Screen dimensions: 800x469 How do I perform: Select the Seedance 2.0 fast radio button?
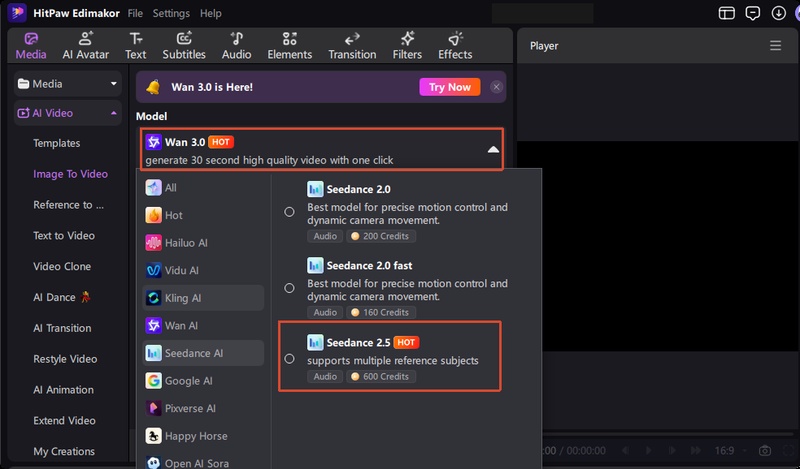click(x=289, y=288)
